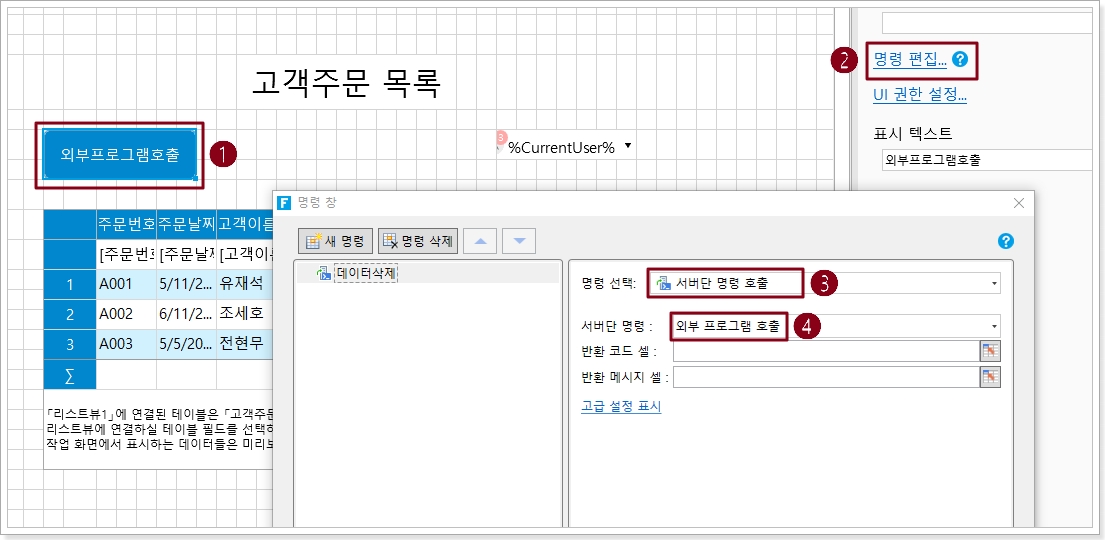1105x540 pixels.
Task: Click the 고급 설정 표시 link
Action: [620, 406]
